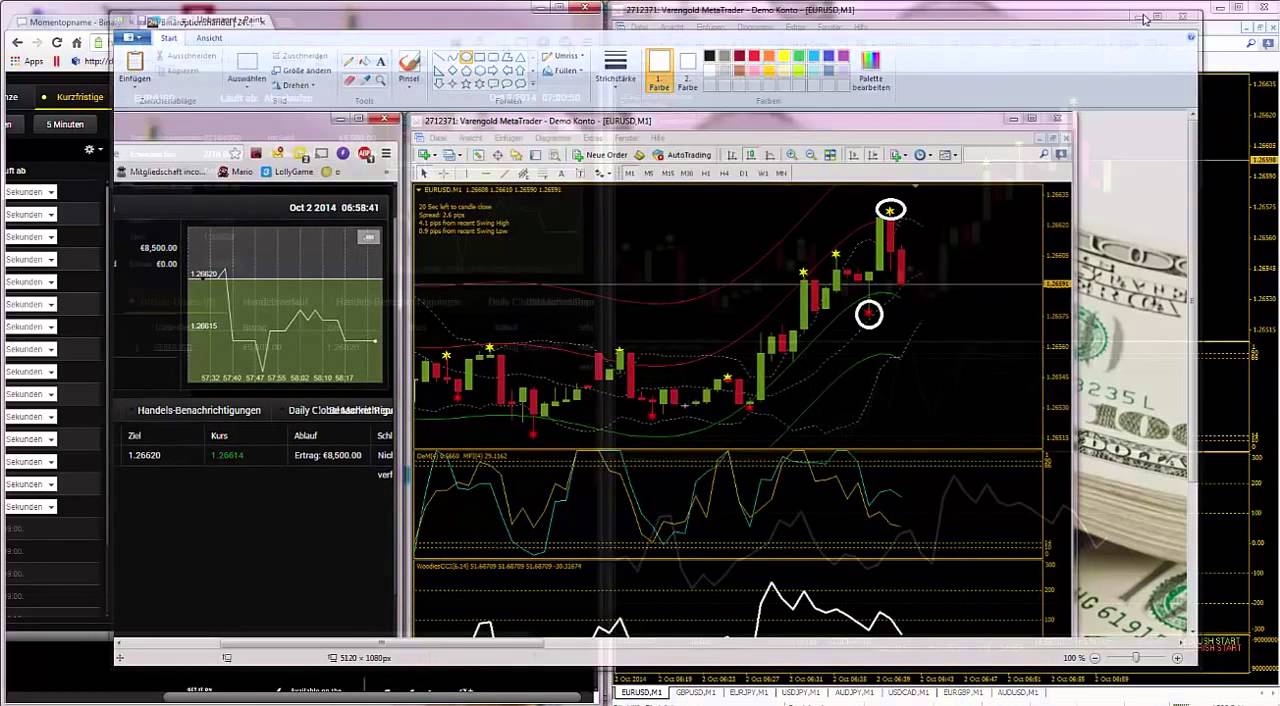Select the trendline drawing tool in MetaTrader
1280x706 pixels.
click(504, 173)
